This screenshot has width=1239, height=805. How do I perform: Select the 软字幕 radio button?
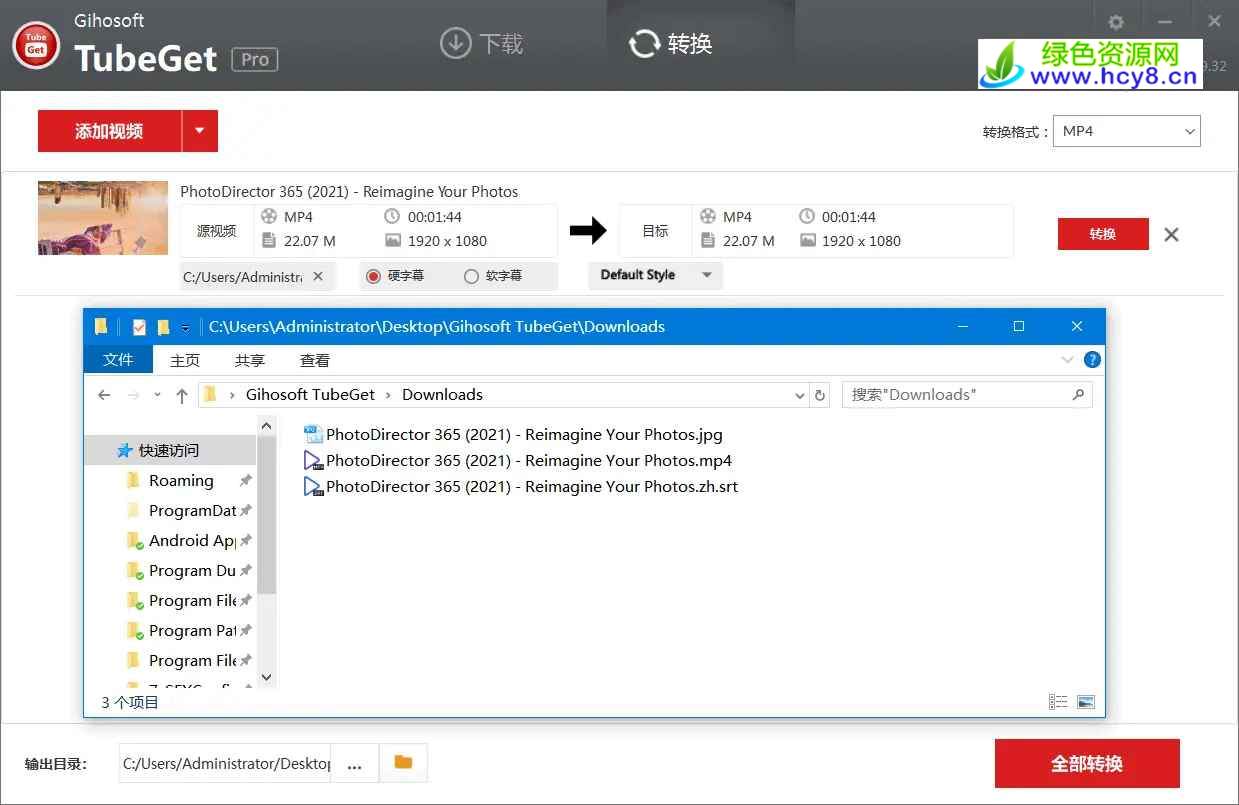471,276
